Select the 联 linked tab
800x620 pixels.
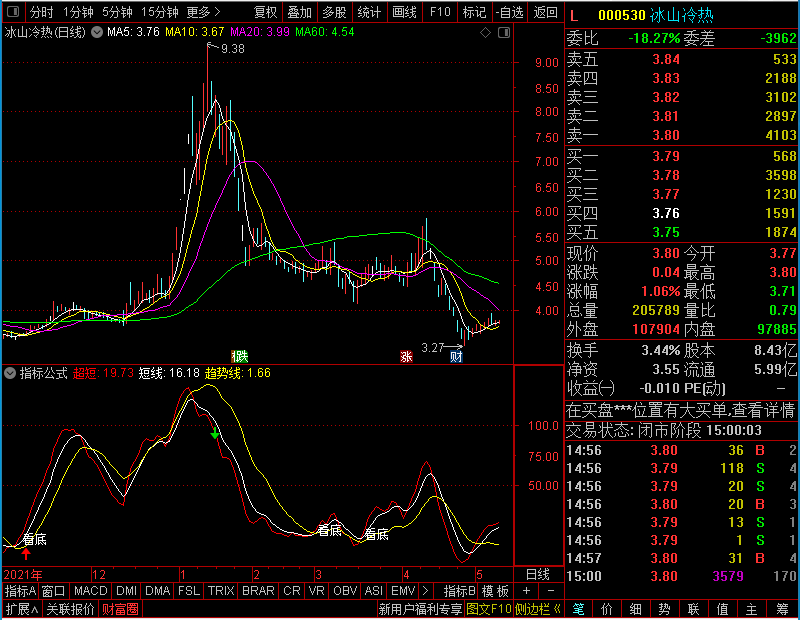[x=693, y=609]
